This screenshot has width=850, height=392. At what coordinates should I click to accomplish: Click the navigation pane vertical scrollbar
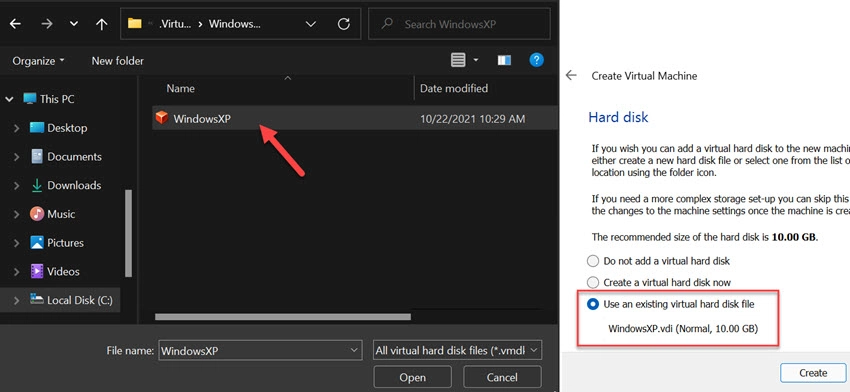click(129, 233)
